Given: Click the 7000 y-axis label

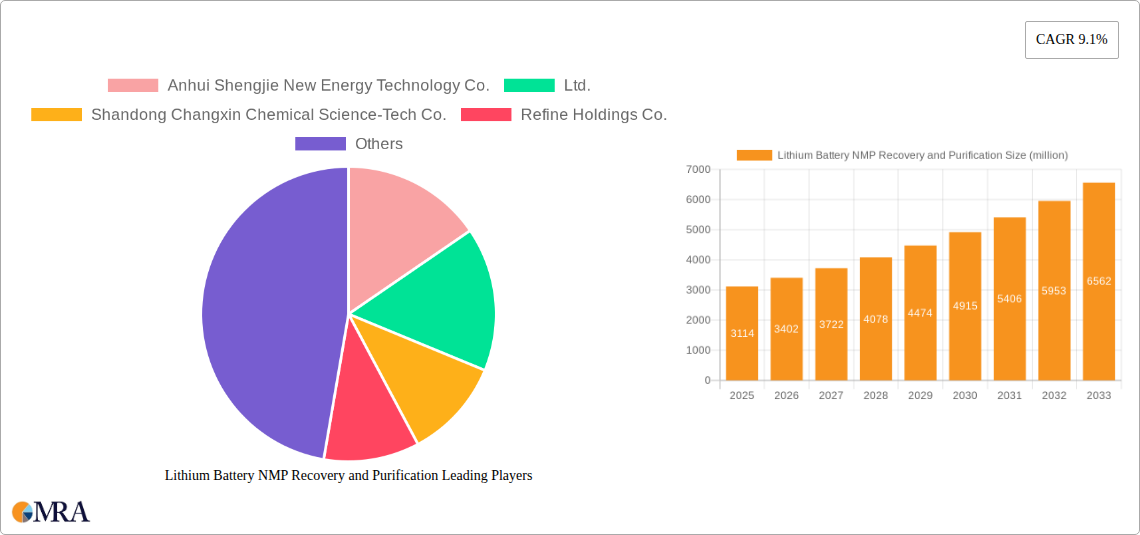Looking at the screenshot, I should pos(698,169).
